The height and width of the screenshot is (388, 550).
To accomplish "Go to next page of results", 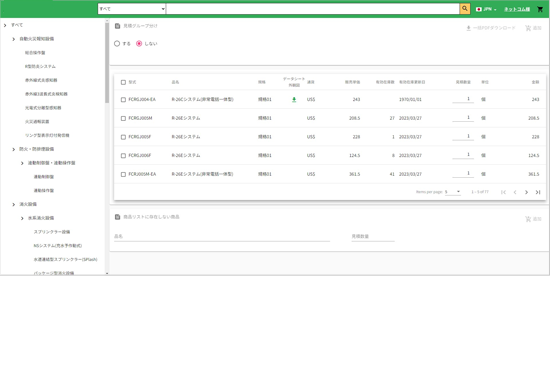I will [526, 192].
